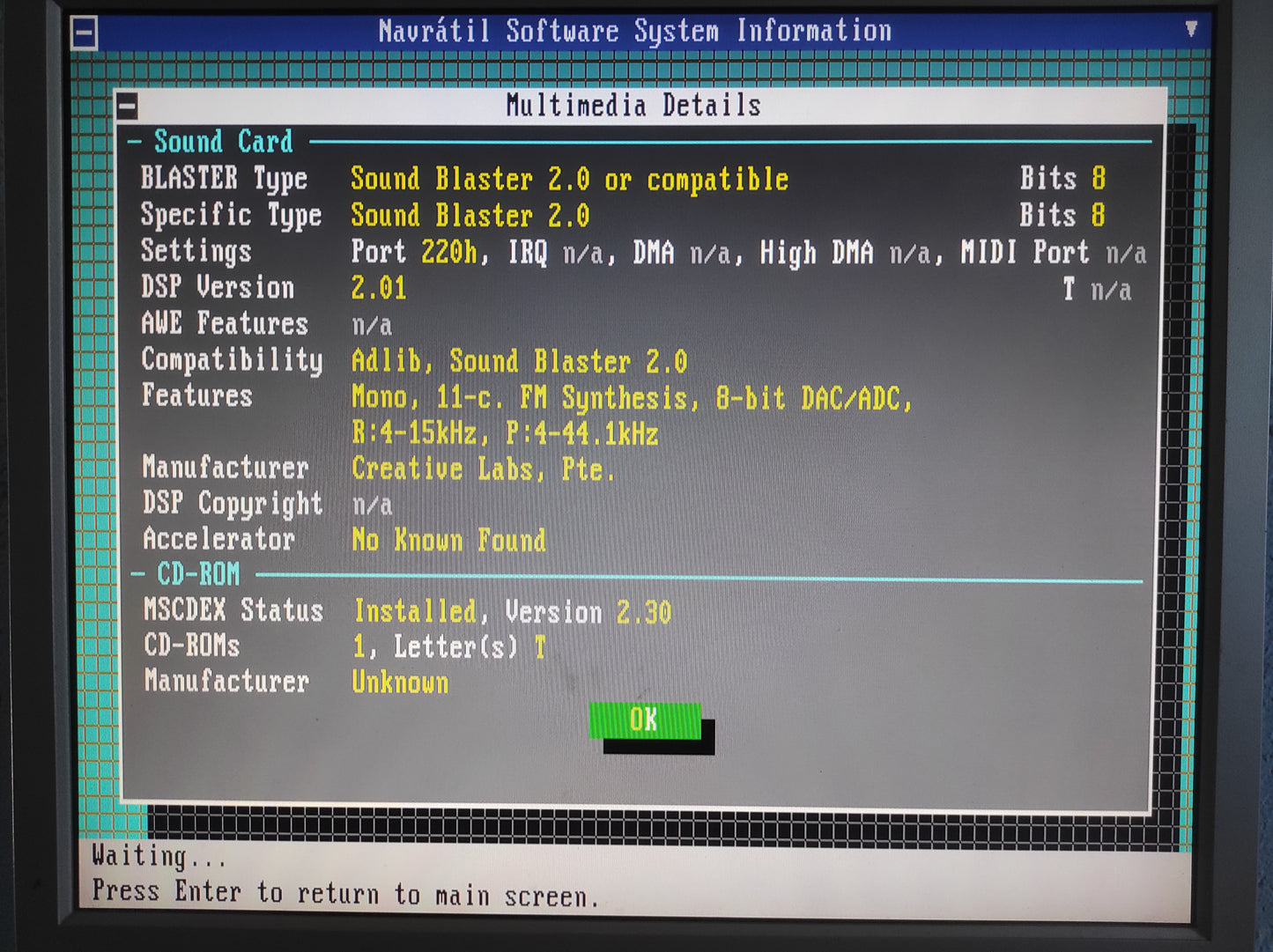
Task: Select the "Sound Card" section heading
Action: (x=224, y=142)
